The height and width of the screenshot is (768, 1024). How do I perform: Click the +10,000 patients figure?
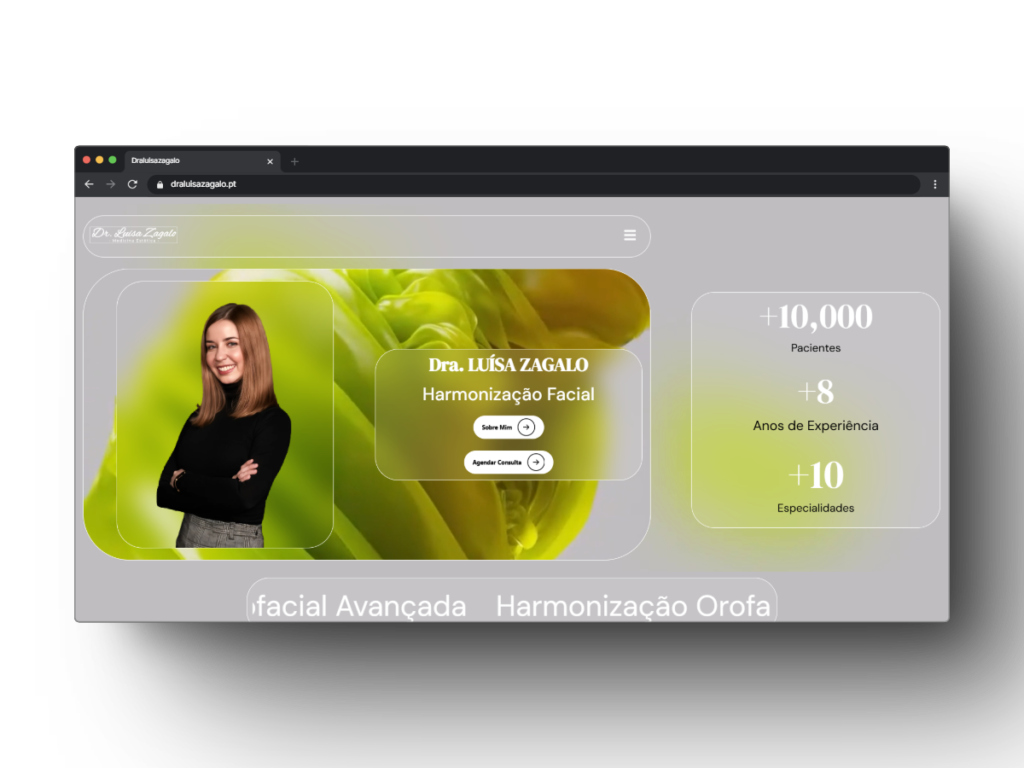click(x=816, y=317)
